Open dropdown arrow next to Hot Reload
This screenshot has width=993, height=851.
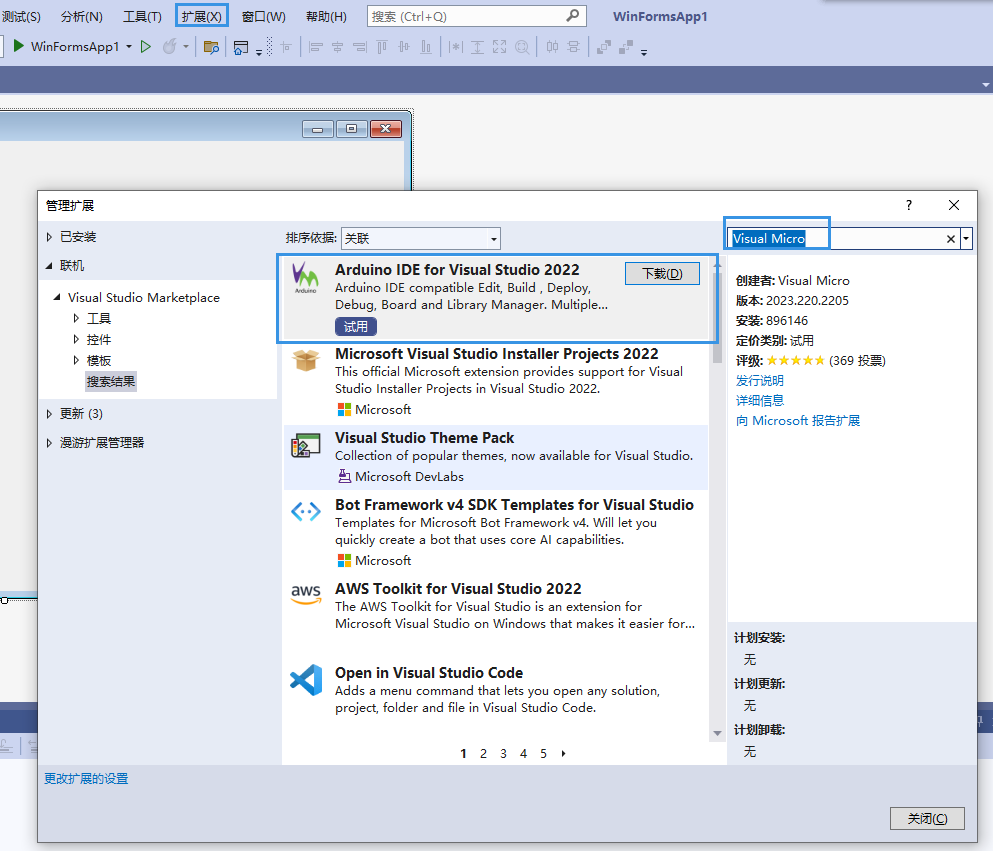point(186,47)
